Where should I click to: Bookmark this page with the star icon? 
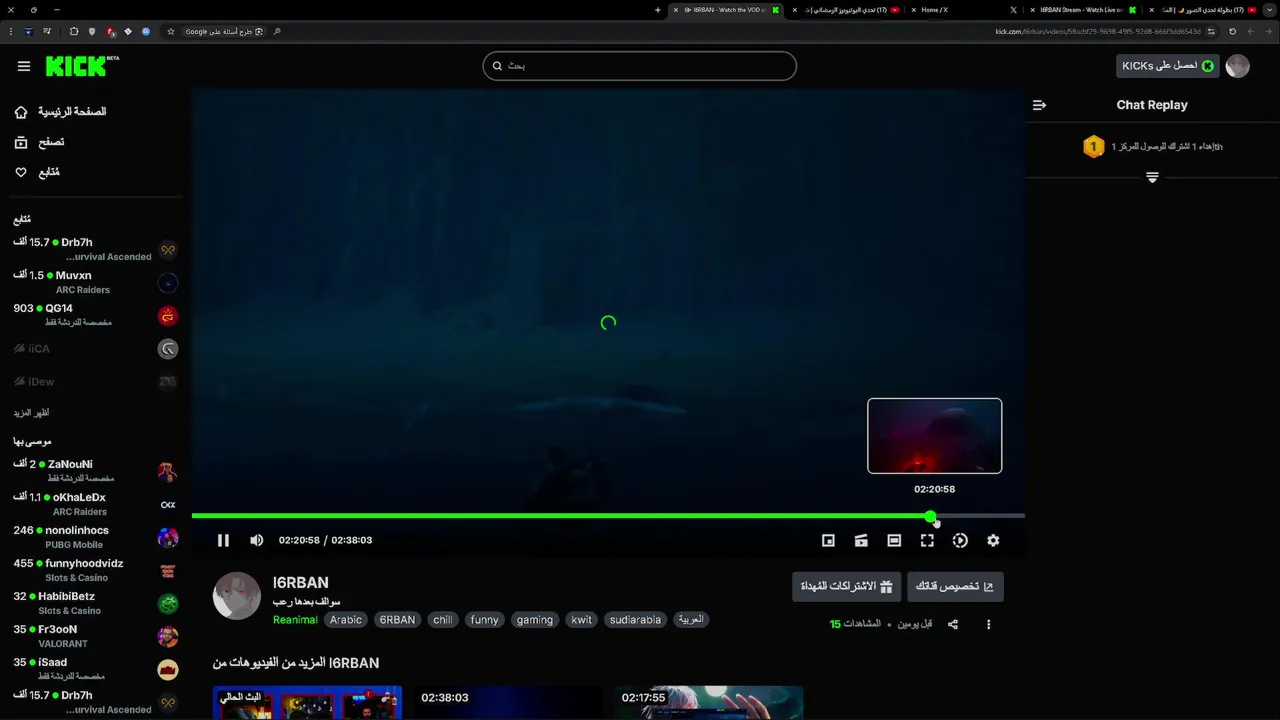[x=171, y=32]
